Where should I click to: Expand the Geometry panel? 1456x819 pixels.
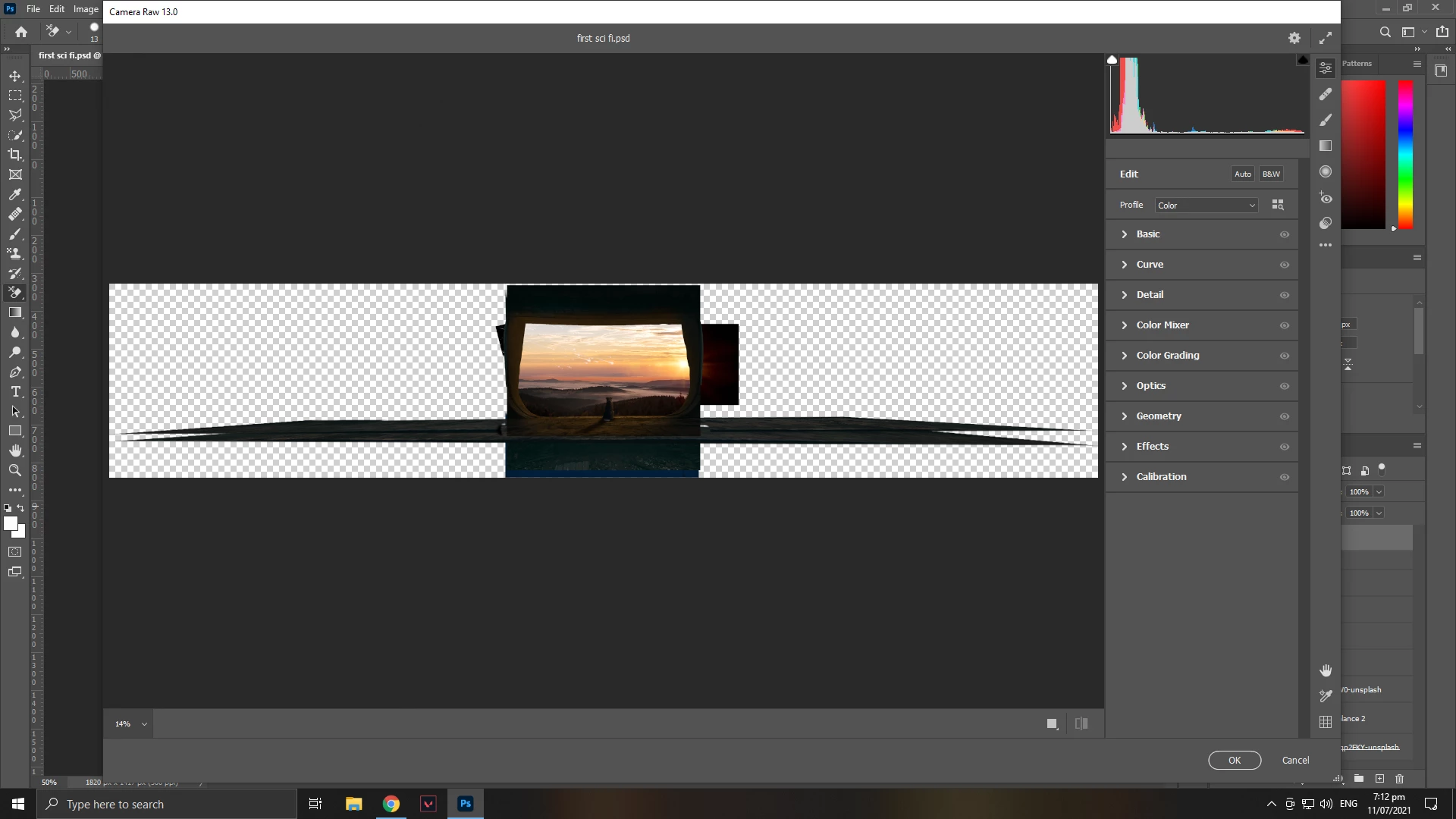tap(1159, 416)
